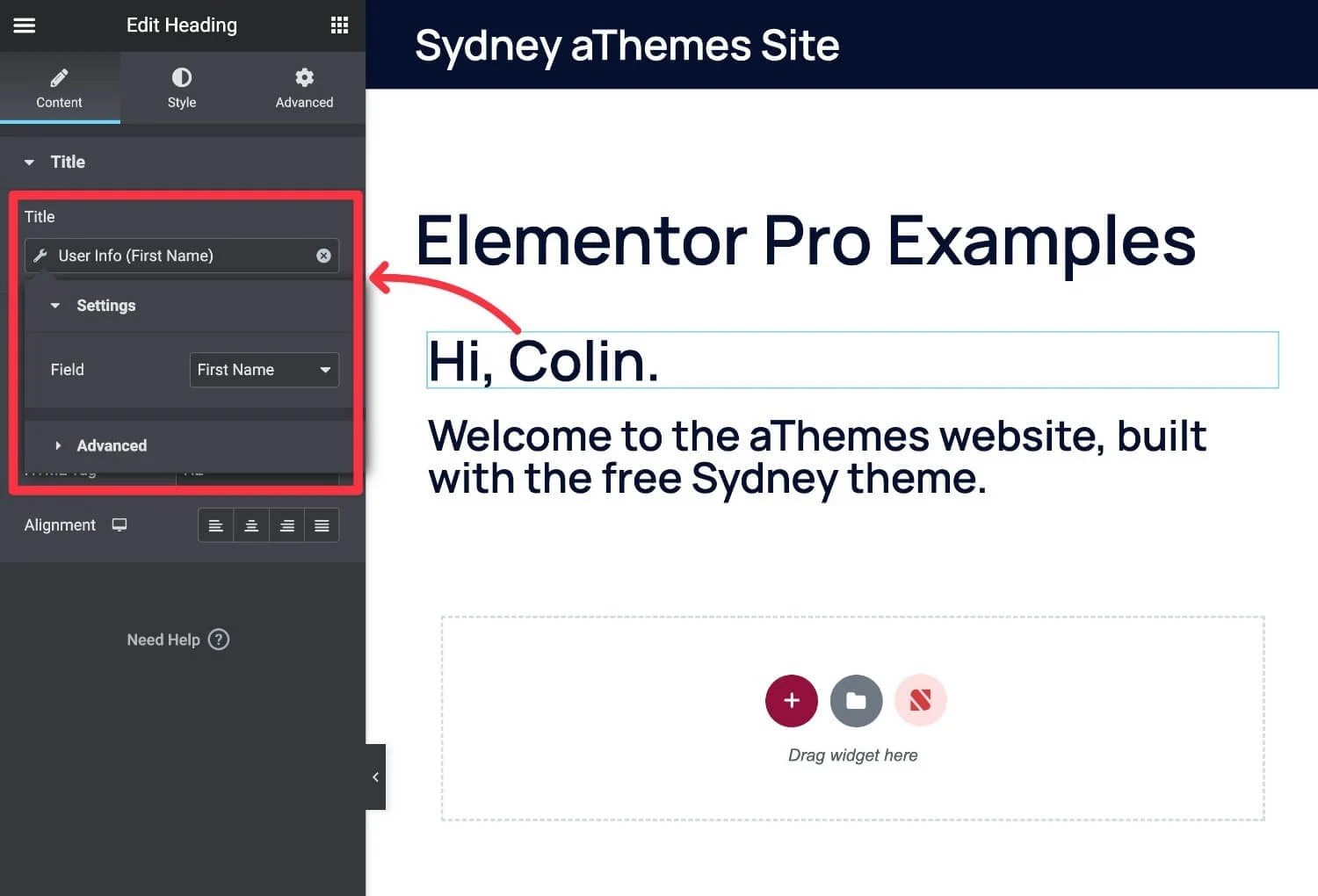The image size is (1318, 896).
Task: Add a new section with plus button
Action: pos(792,700)
